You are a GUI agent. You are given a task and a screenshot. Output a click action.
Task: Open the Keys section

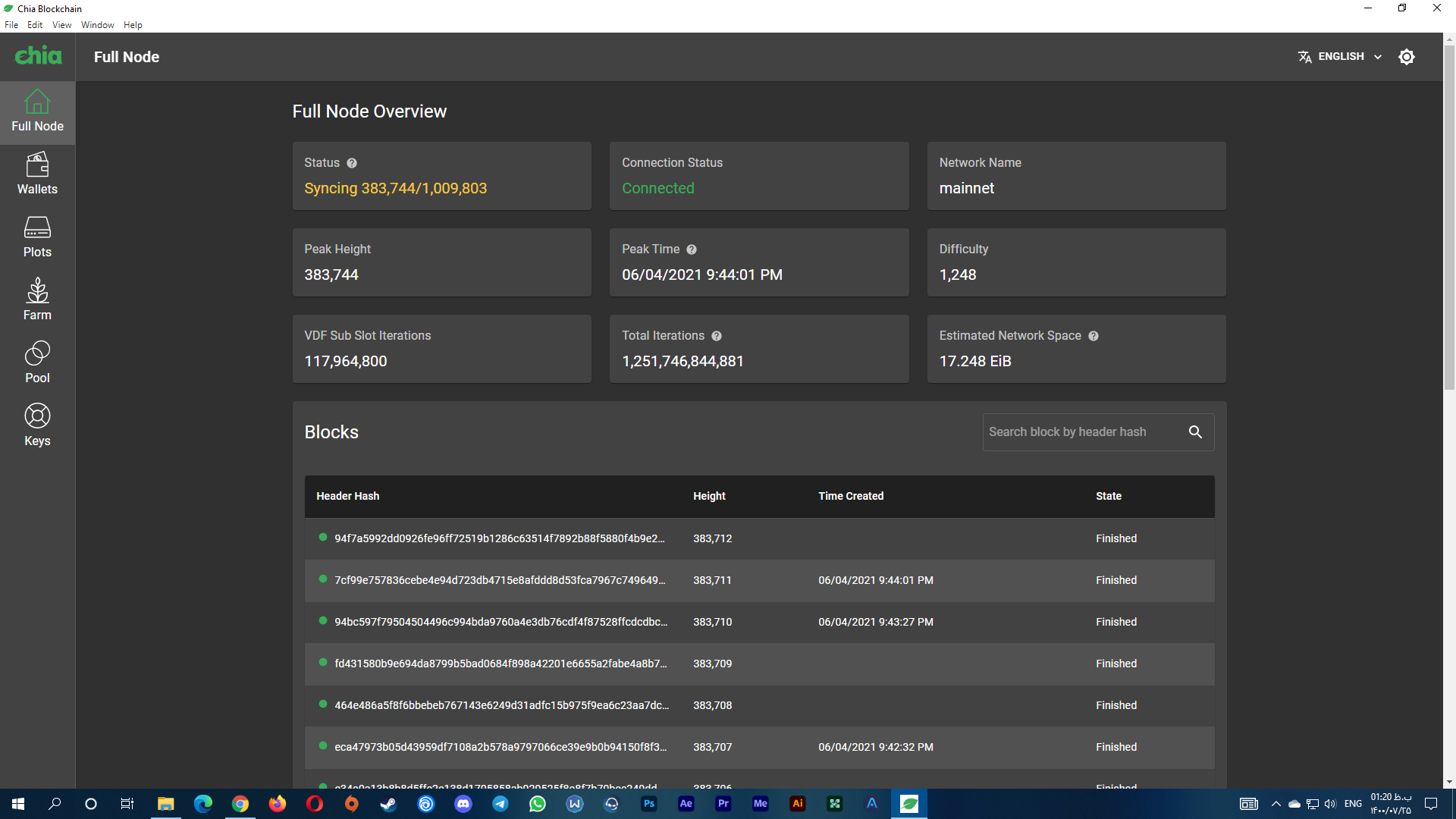tap(37, 427)
